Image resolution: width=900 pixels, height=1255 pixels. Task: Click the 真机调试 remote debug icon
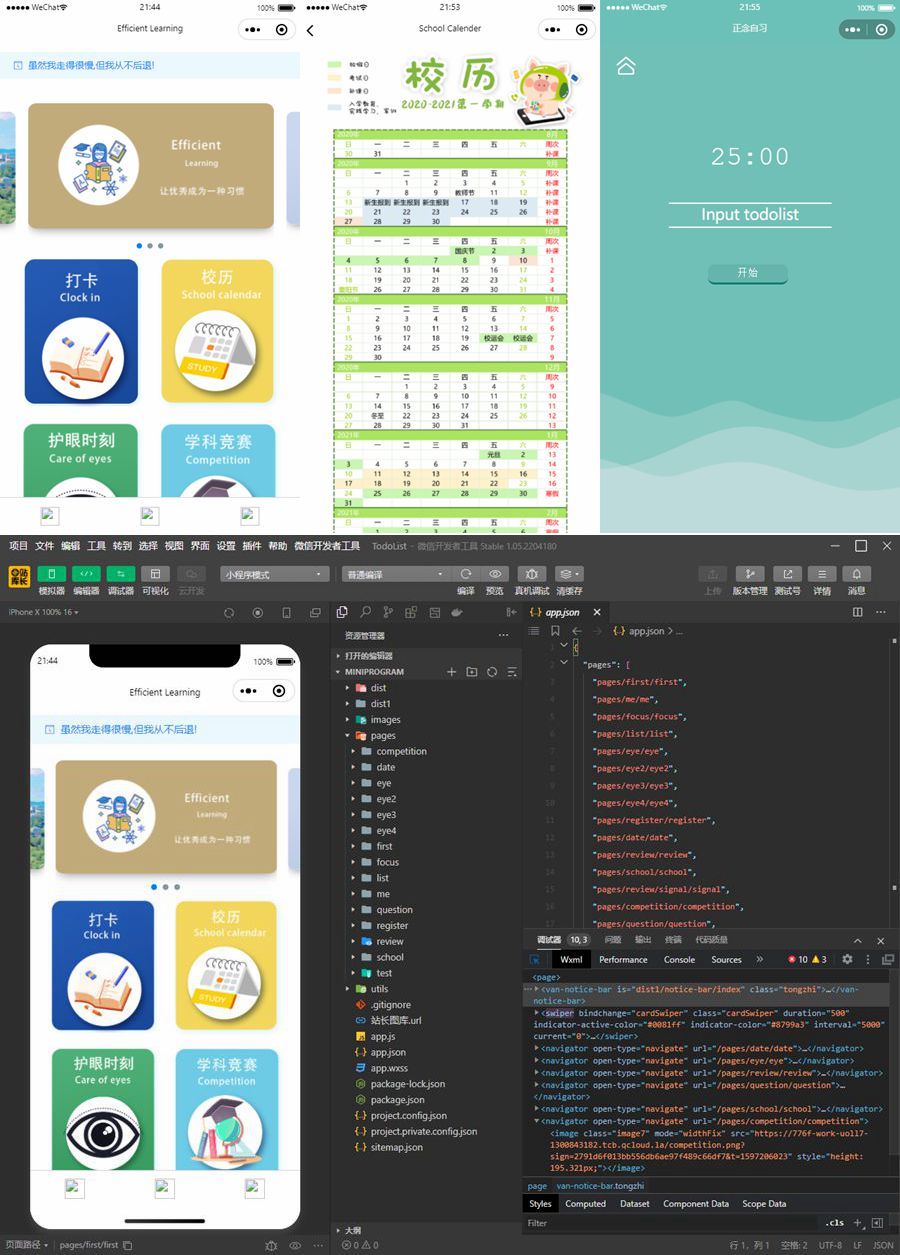(531, 574)
